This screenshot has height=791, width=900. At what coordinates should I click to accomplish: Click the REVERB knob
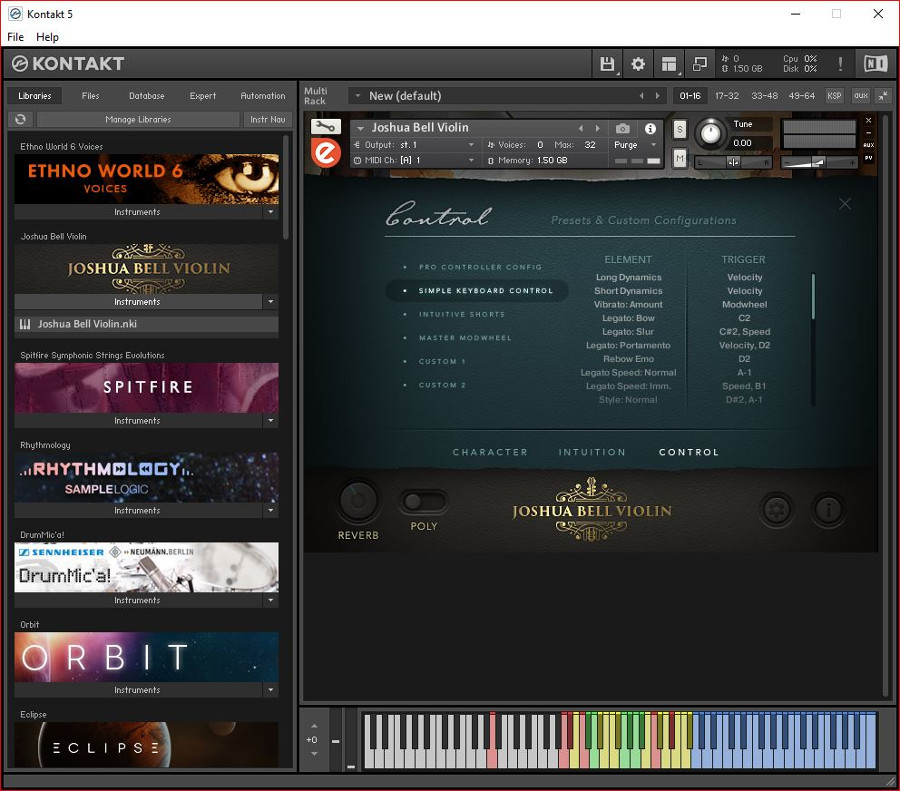click(358, 501)
